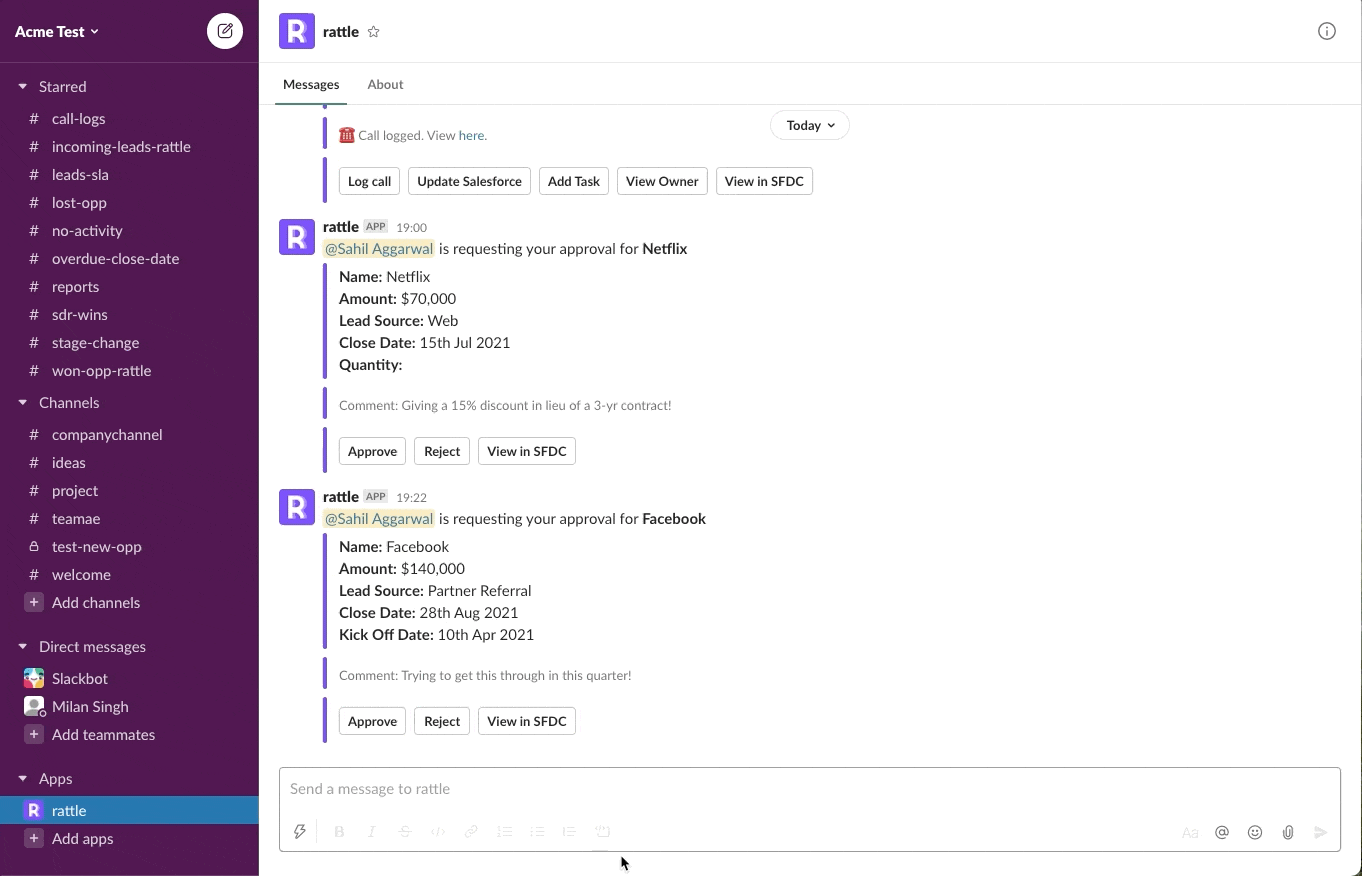Click the @ mention icon
1362x876 pixels.
(1222, 832)
